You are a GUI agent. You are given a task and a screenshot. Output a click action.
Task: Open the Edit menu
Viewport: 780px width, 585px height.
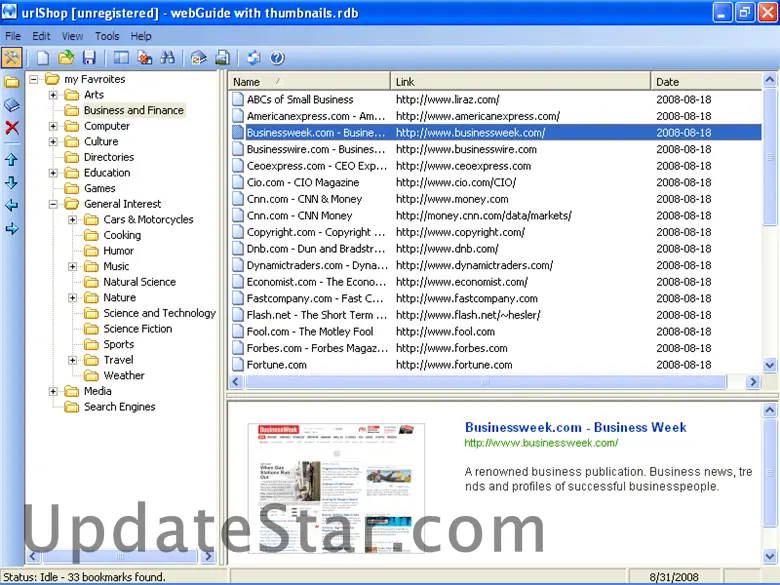[x=41, y=36]
